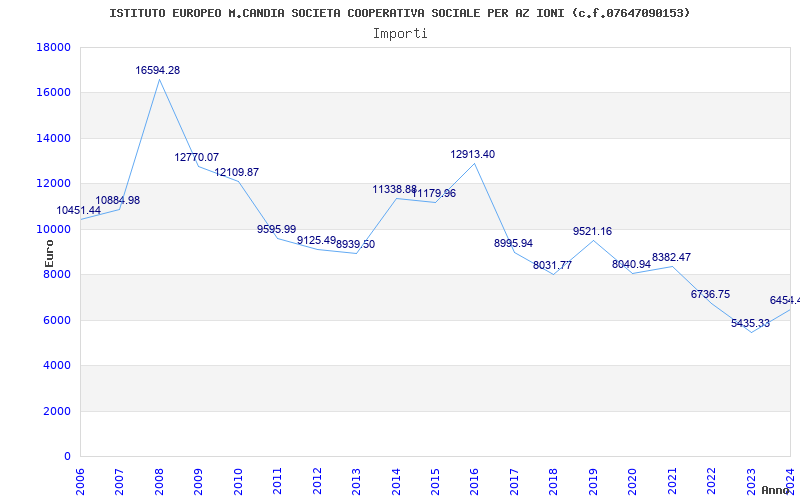
Task: Select the 2021 x-axis year label
Action: [x=672, y=482]
